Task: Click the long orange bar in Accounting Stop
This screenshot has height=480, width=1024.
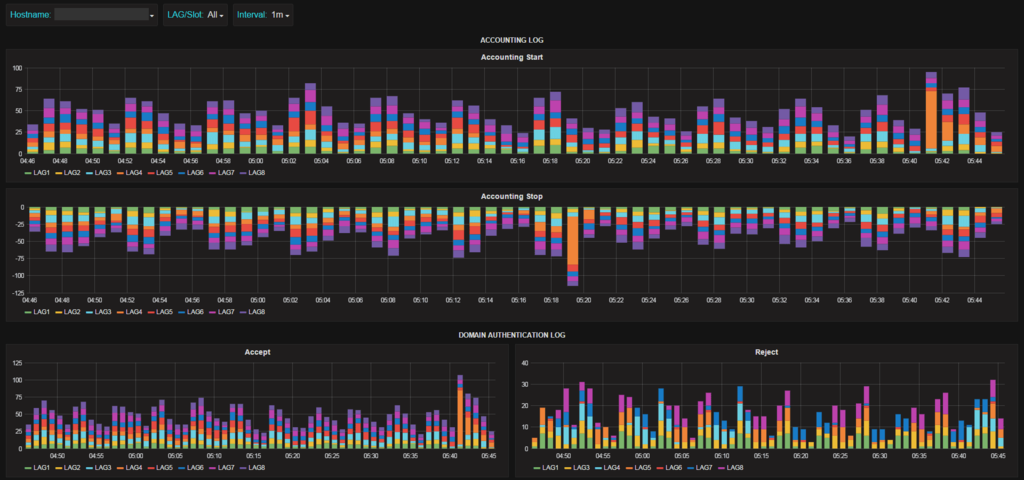Action: point(572,240)
